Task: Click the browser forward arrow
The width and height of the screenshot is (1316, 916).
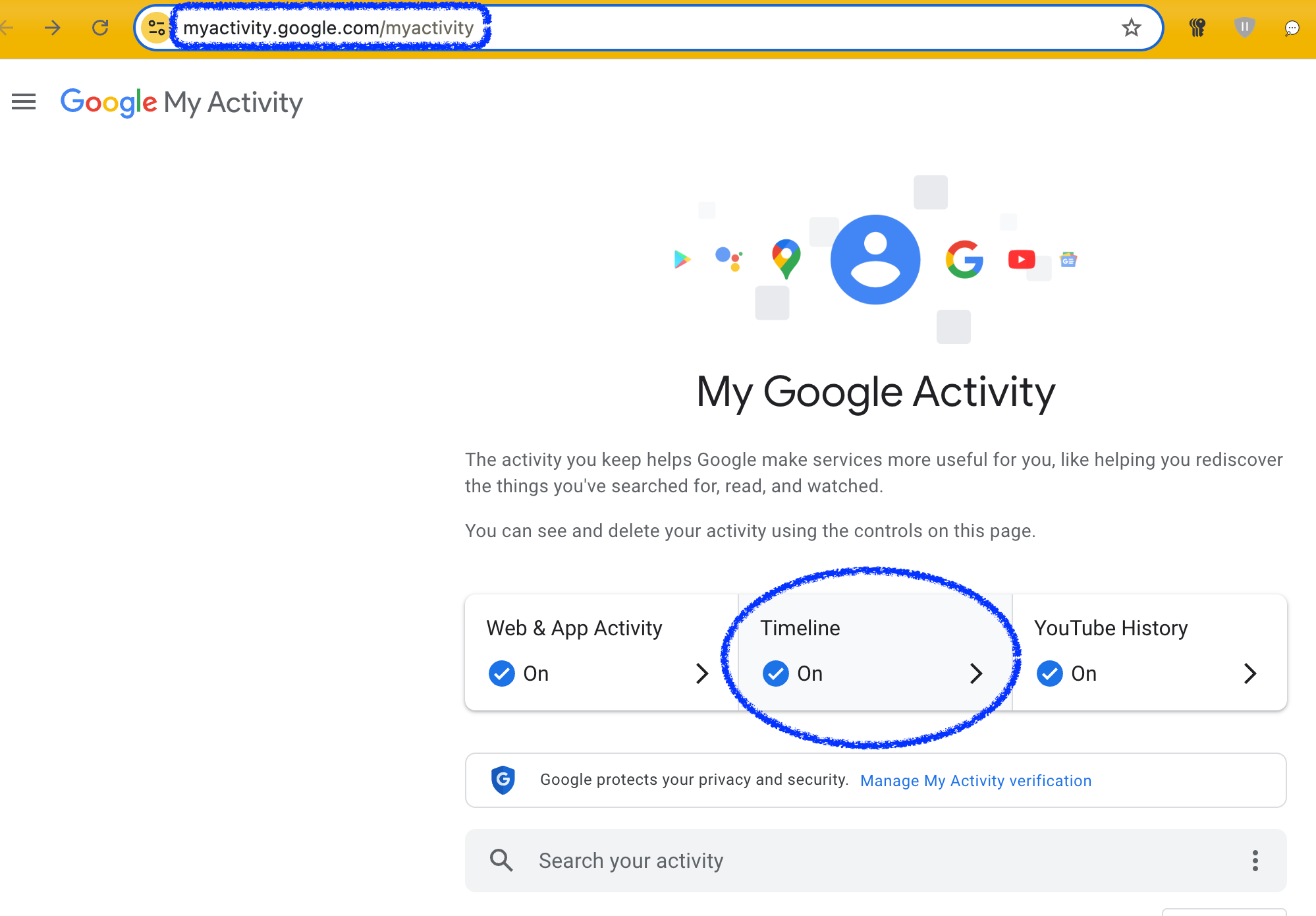Action: coord(52,28)
